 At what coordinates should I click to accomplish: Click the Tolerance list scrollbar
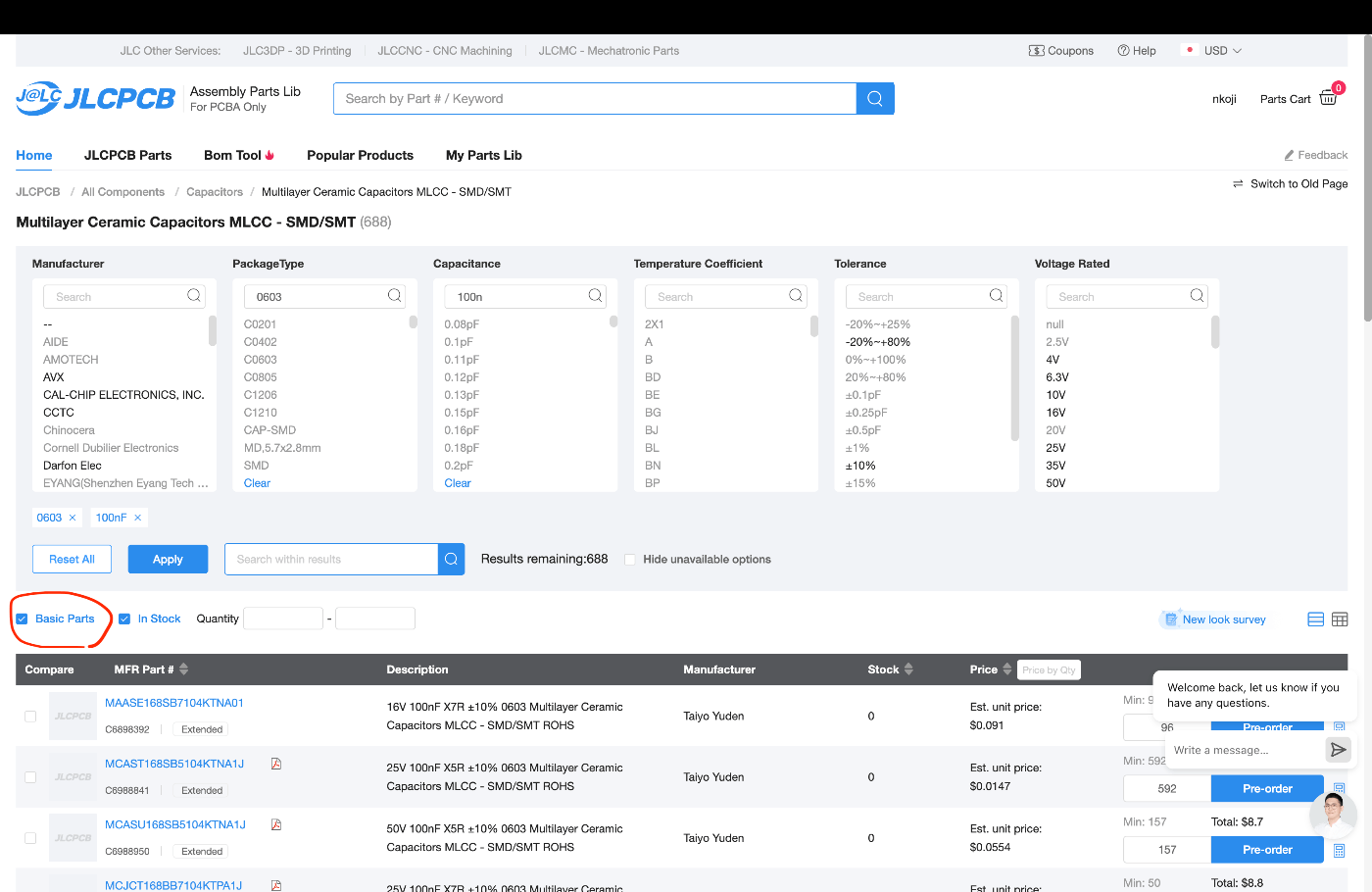point(1014,378)
